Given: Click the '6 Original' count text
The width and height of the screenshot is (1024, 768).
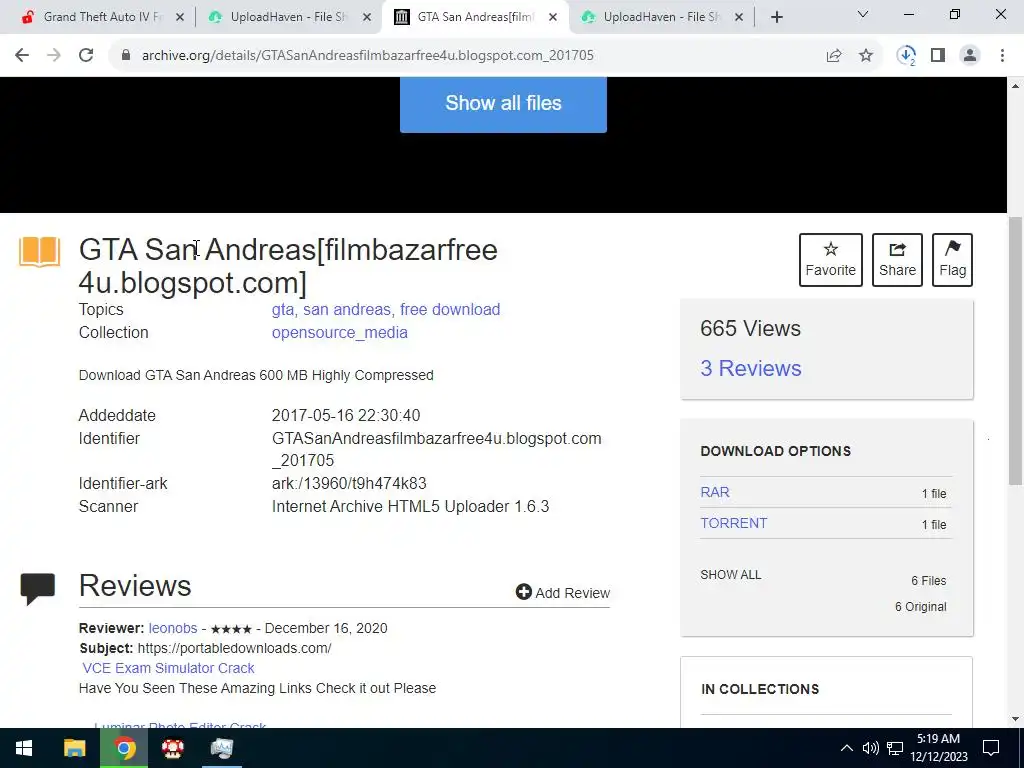Looking at the screenshot, I should point(920,607).
